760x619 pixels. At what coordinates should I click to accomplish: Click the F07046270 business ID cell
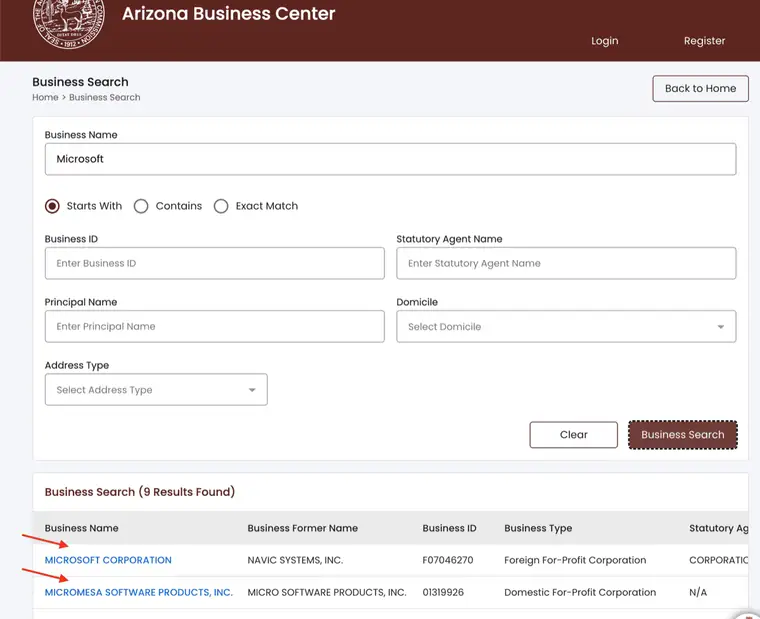448,560
